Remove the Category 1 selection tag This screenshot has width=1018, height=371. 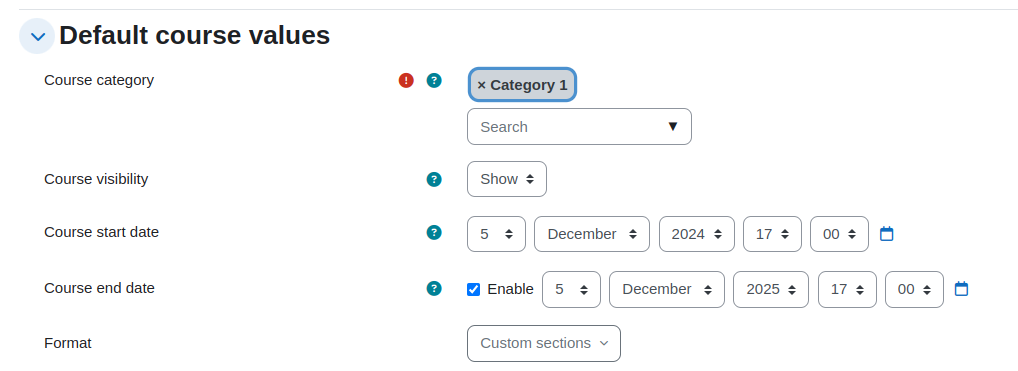(522, 85)
